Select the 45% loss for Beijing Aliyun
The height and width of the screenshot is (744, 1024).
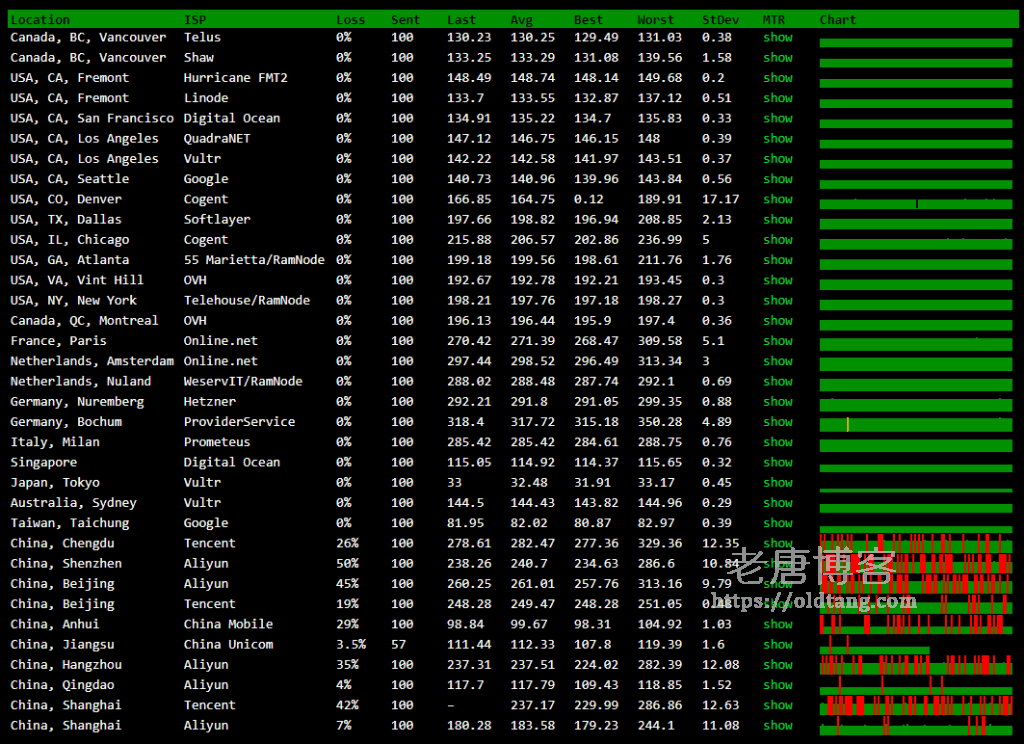click(347, 584)
